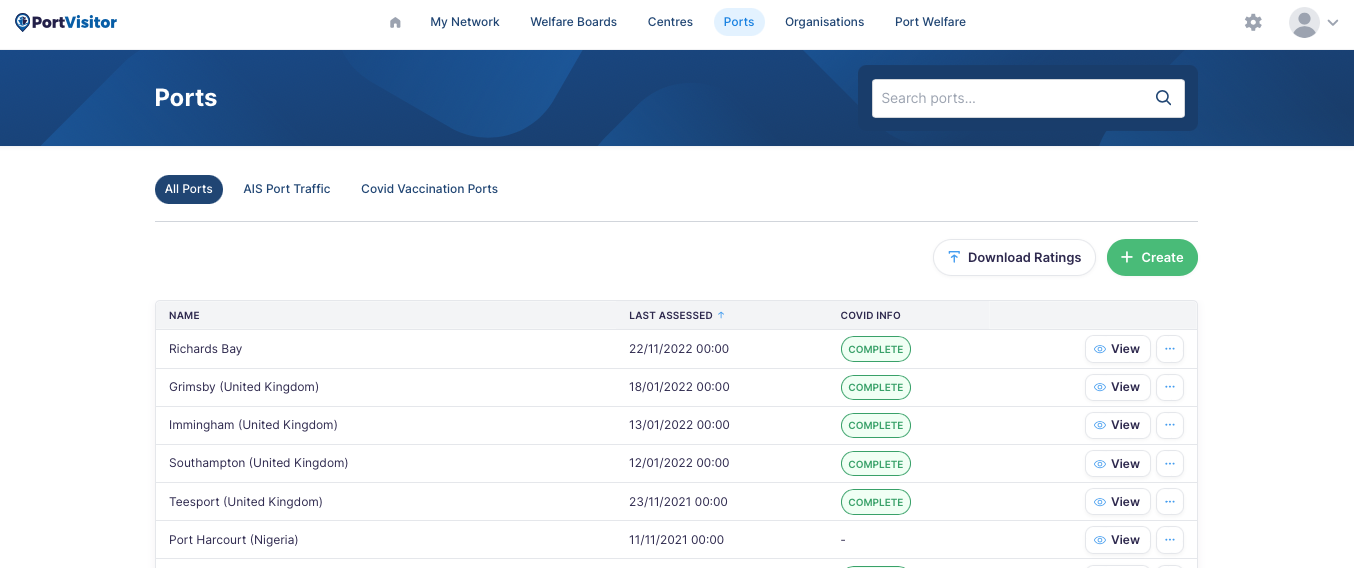Select the All Ports tab
The height and width of the screenshot is (568, 1354).
[x=189, y=189]
